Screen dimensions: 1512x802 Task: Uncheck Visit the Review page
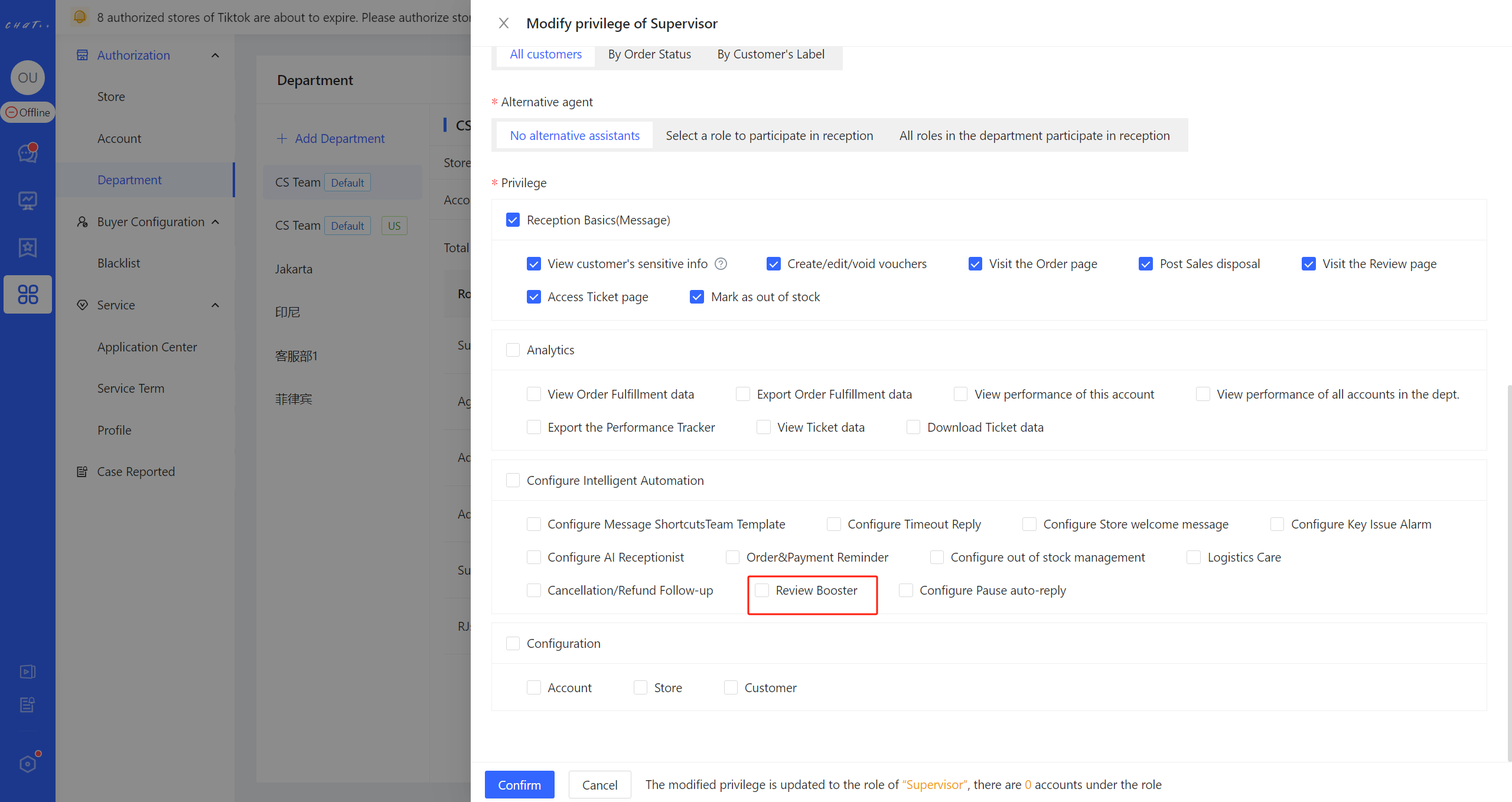point(1308,263)
